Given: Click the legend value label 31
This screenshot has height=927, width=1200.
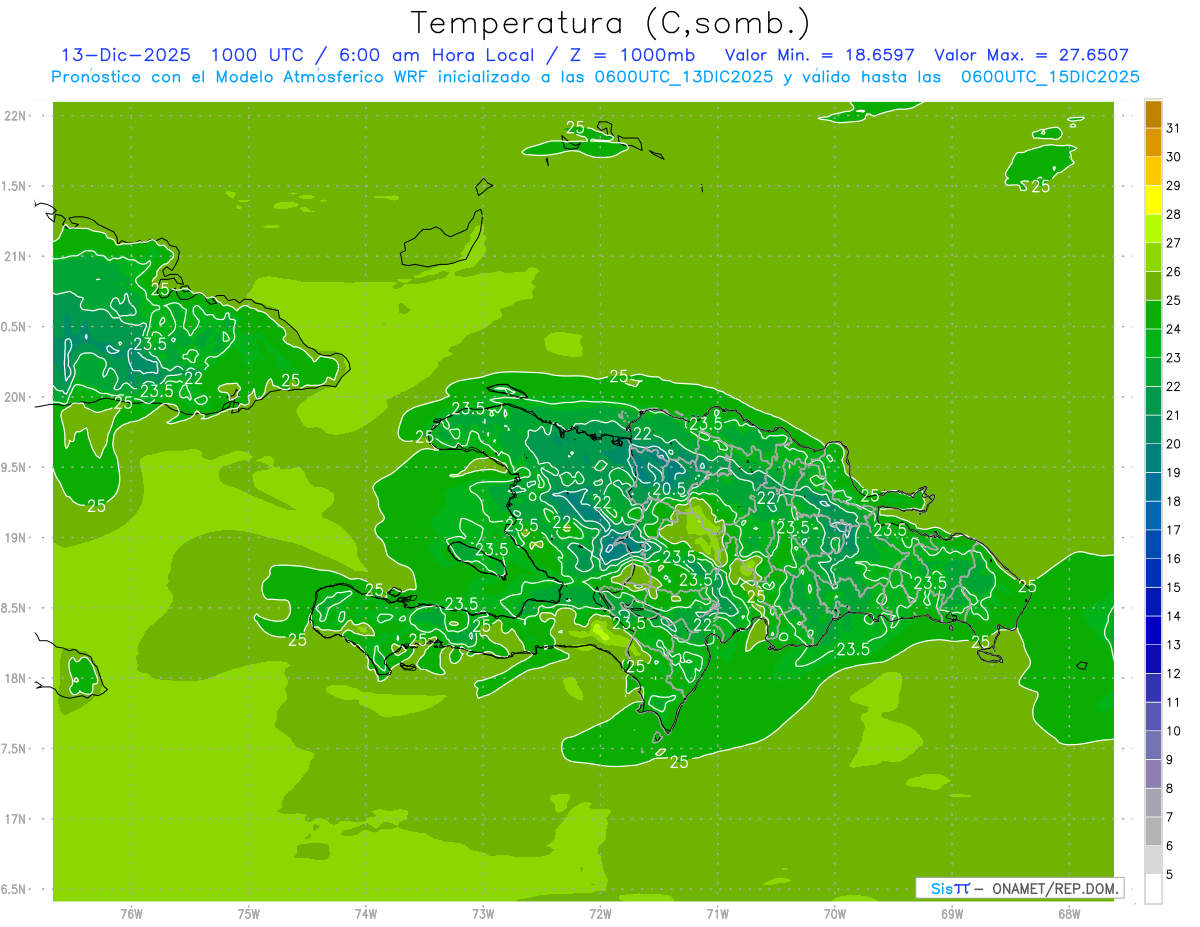Looking at the screenshot, I should pyautogui.click(x=1174, y=127).
